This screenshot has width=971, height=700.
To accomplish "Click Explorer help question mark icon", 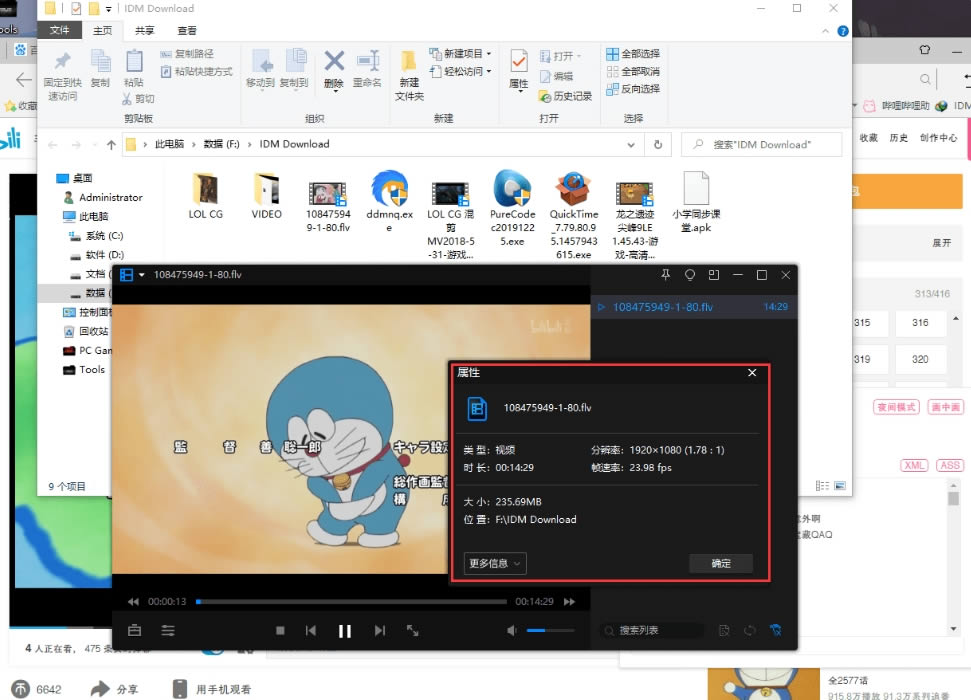I will coord(843,31).
